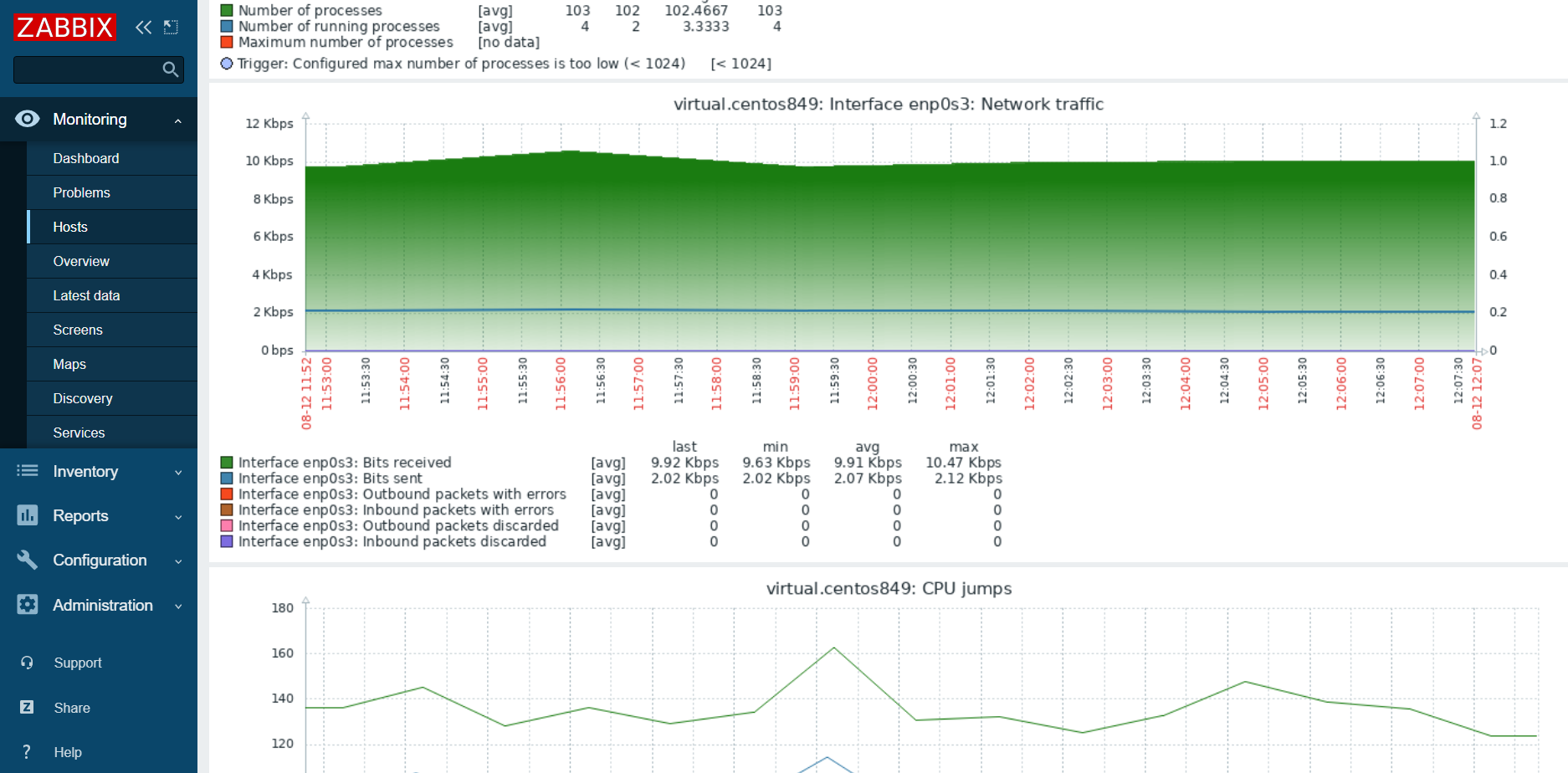Click the Help question mark icon
This screenshot has width=1568, height=773.
(27, 751)
